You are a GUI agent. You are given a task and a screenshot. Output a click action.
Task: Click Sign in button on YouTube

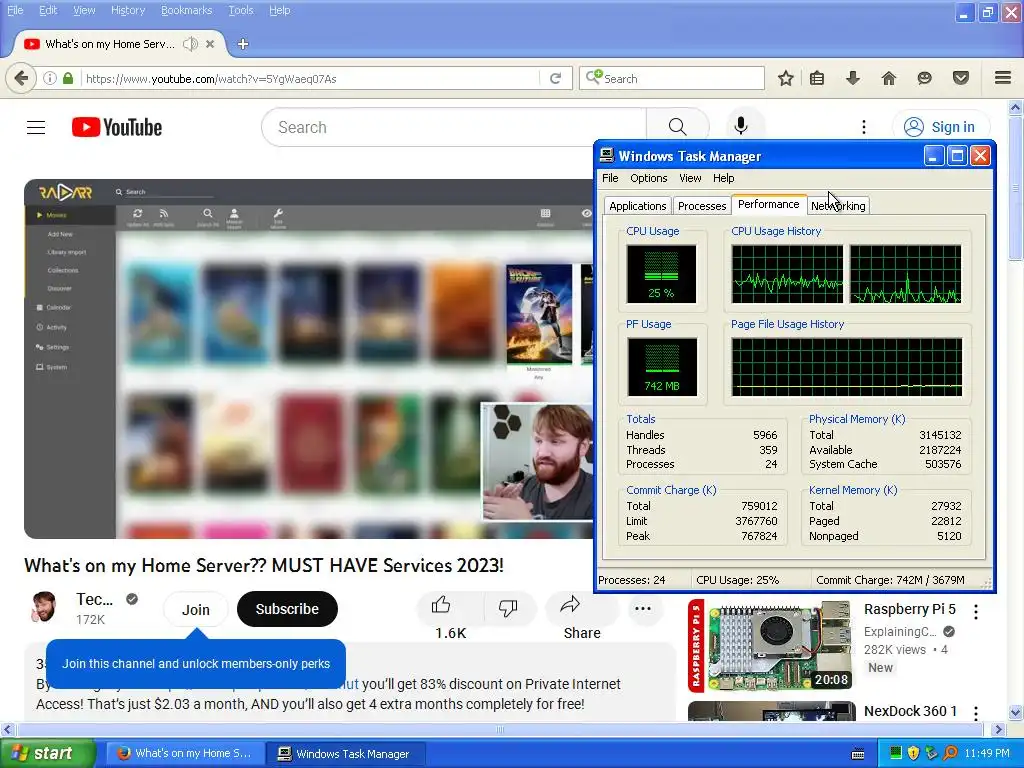[940, 127]
